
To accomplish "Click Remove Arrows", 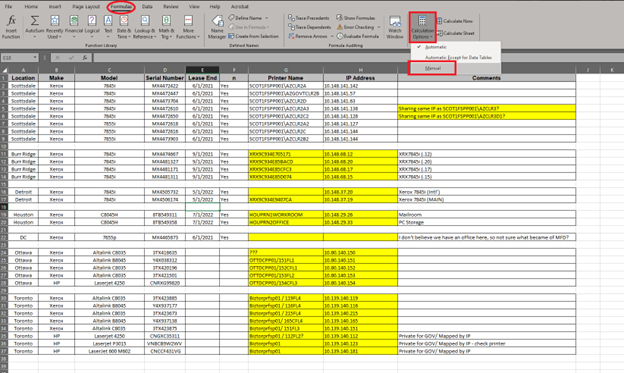I will (x=308, y=36).
